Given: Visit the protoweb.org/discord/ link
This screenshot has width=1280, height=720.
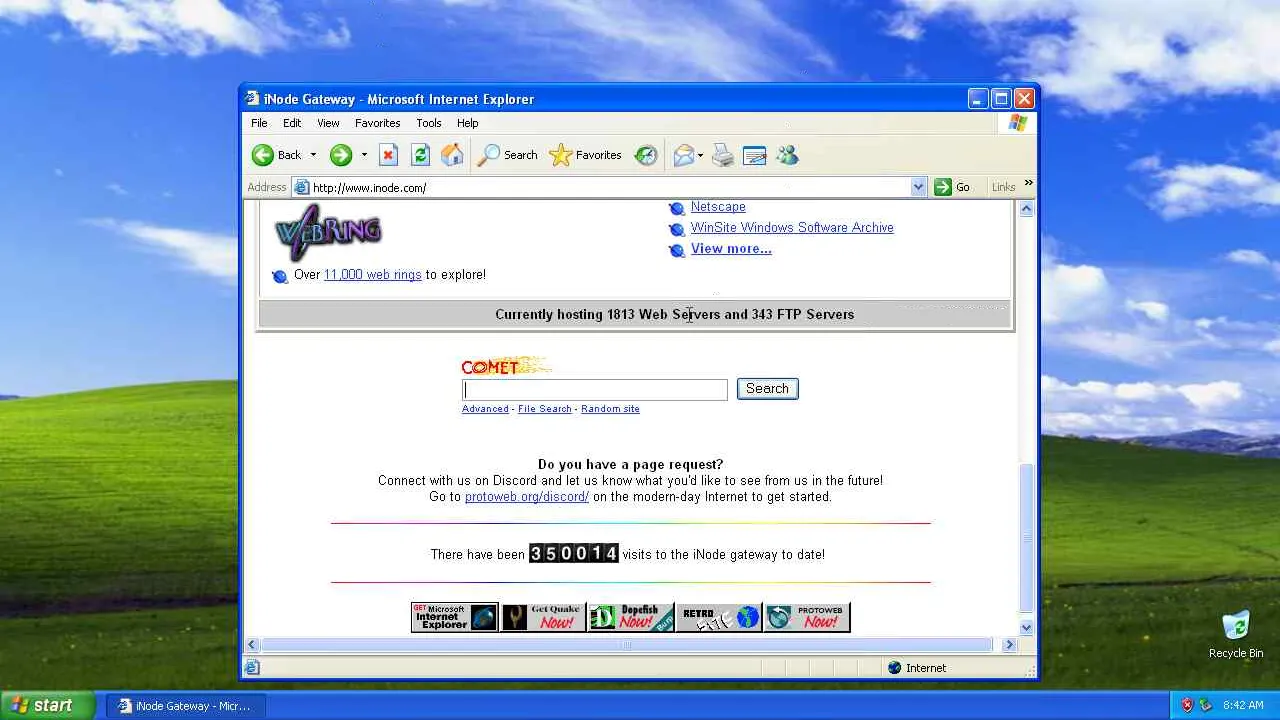Looking at the screenshot, I should pos(527,497).
